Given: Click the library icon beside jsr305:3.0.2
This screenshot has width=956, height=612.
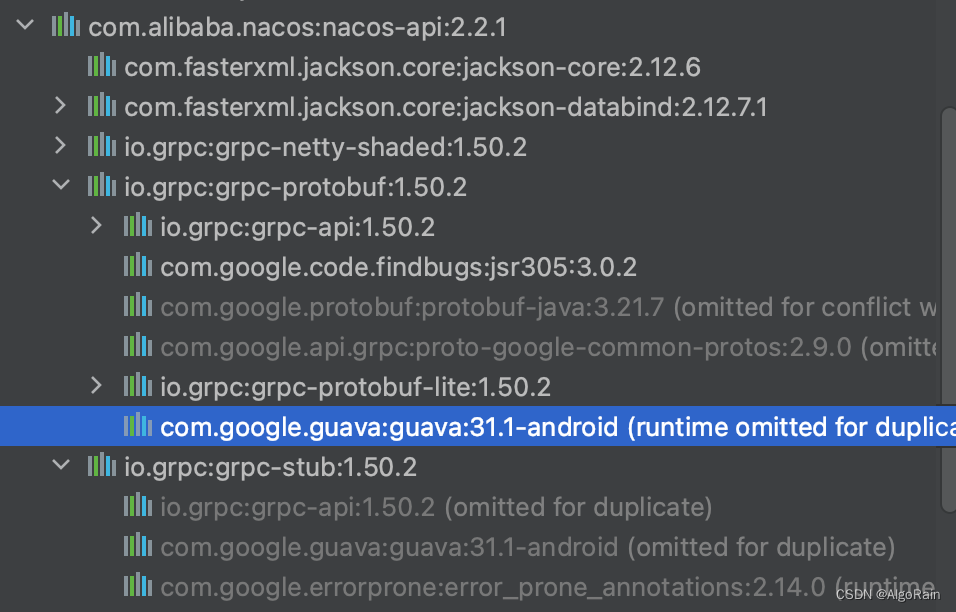Looking at the screenshot, I should pyautogui.click(x=137, y=266).
